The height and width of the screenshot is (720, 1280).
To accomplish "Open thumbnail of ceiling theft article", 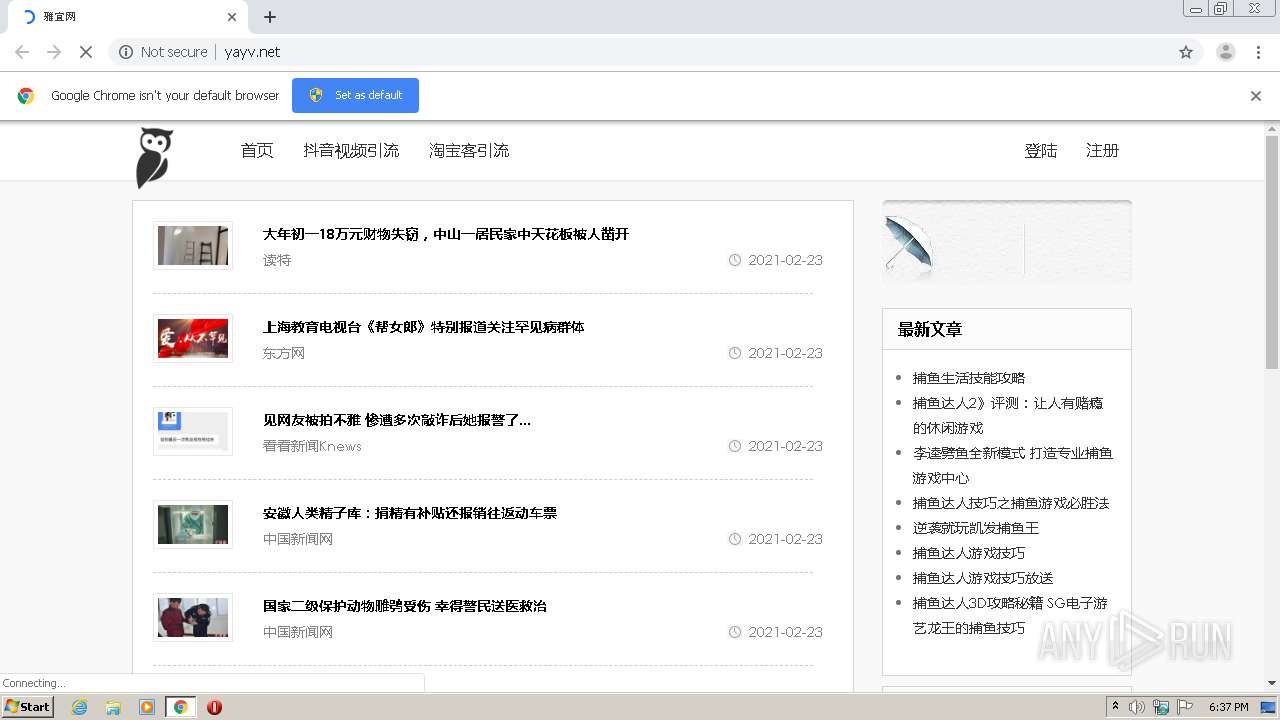I will (x=193, y=245).
